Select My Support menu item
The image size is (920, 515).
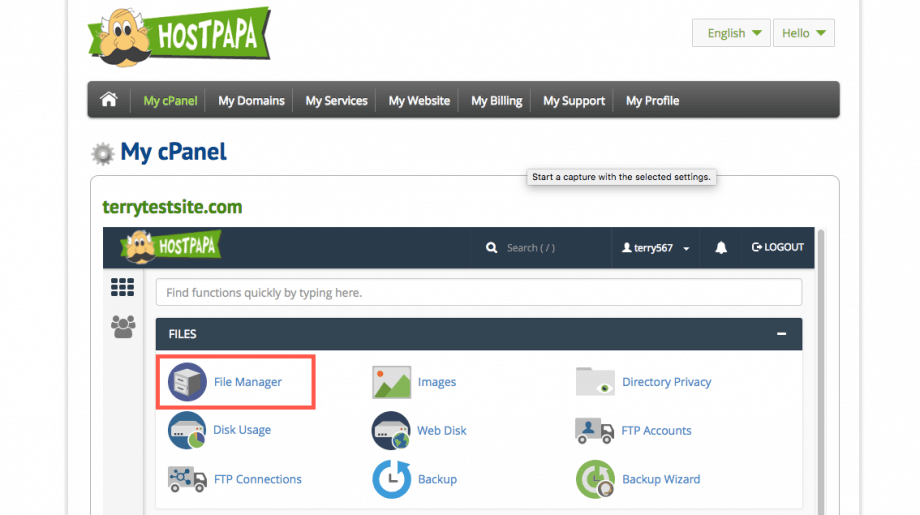tap(574, 100)
